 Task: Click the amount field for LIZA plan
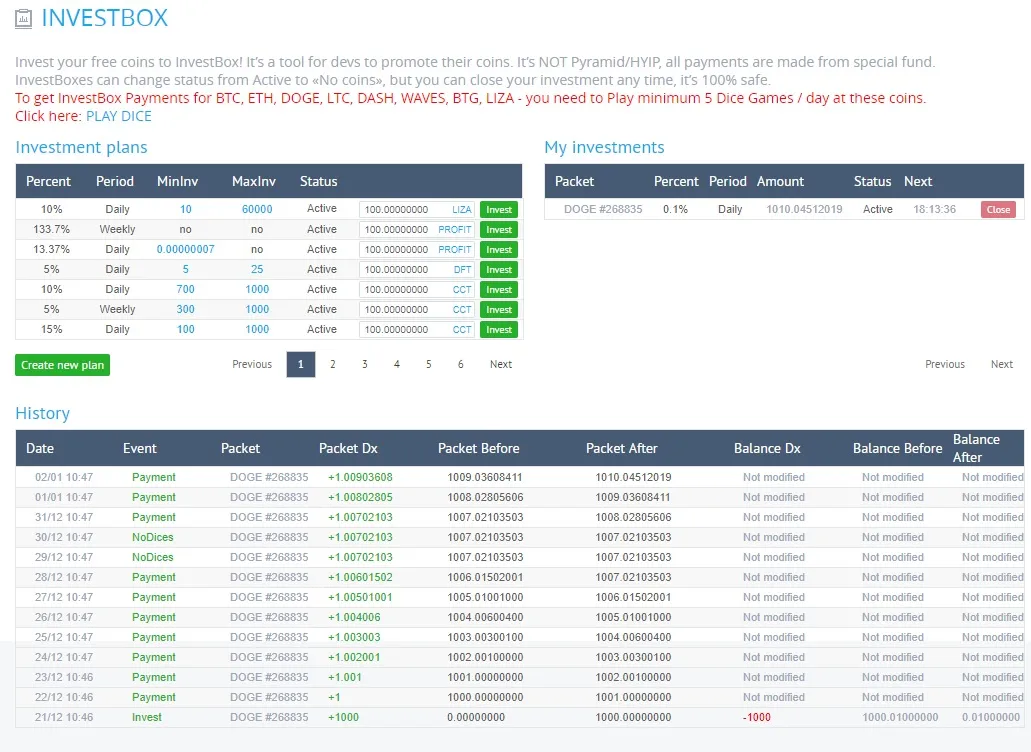coord(417,210)
